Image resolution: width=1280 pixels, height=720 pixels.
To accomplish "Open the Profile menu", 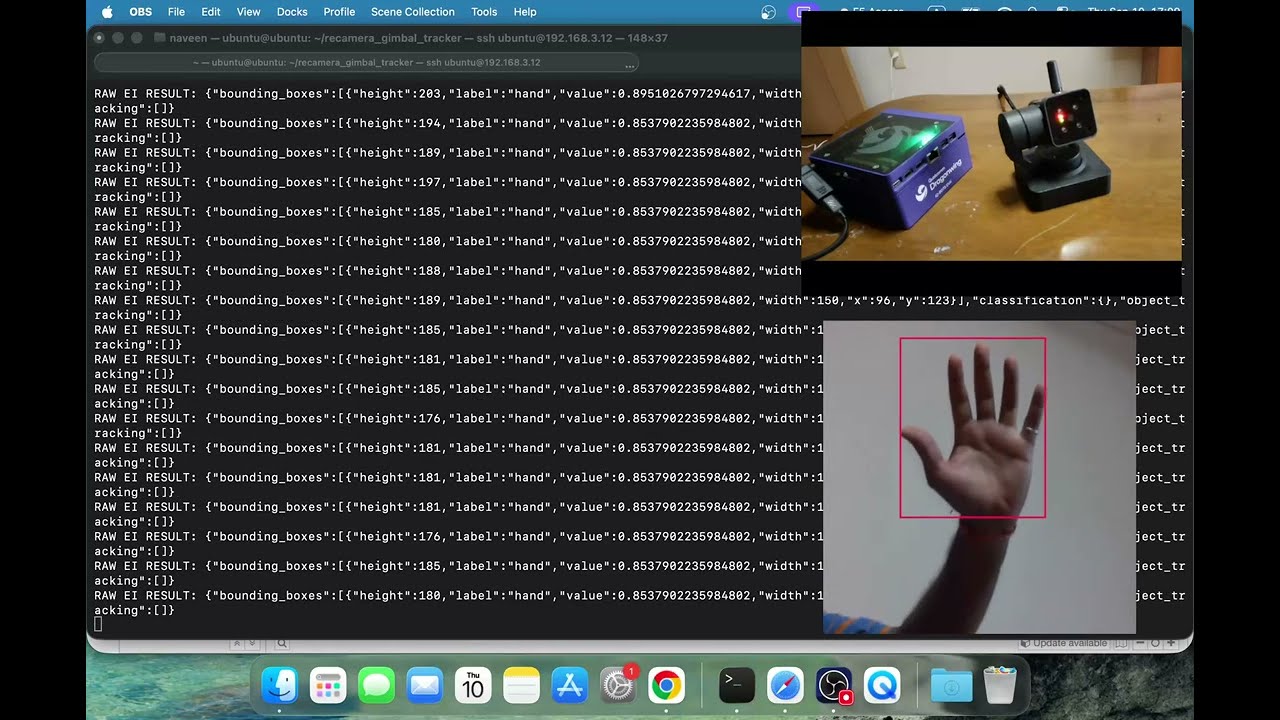I will [339, 12].
